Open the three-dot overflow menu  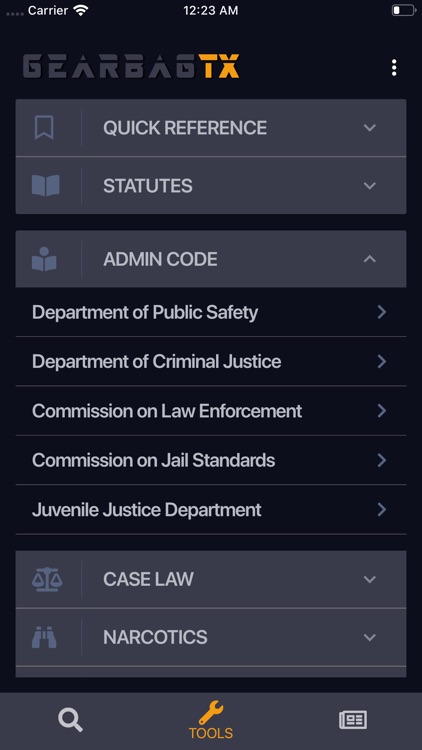394,68
